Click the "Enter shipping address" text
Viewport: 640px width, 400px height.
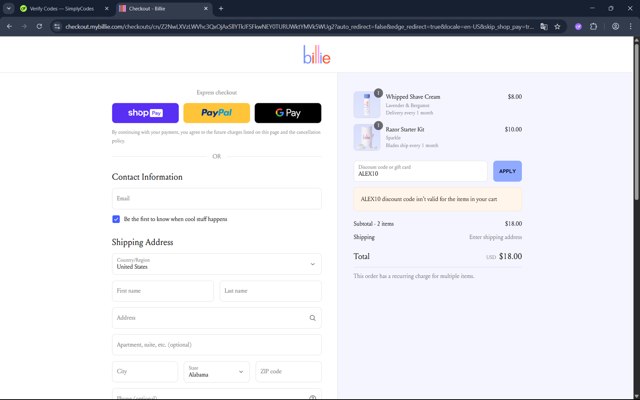click(495, 237)
